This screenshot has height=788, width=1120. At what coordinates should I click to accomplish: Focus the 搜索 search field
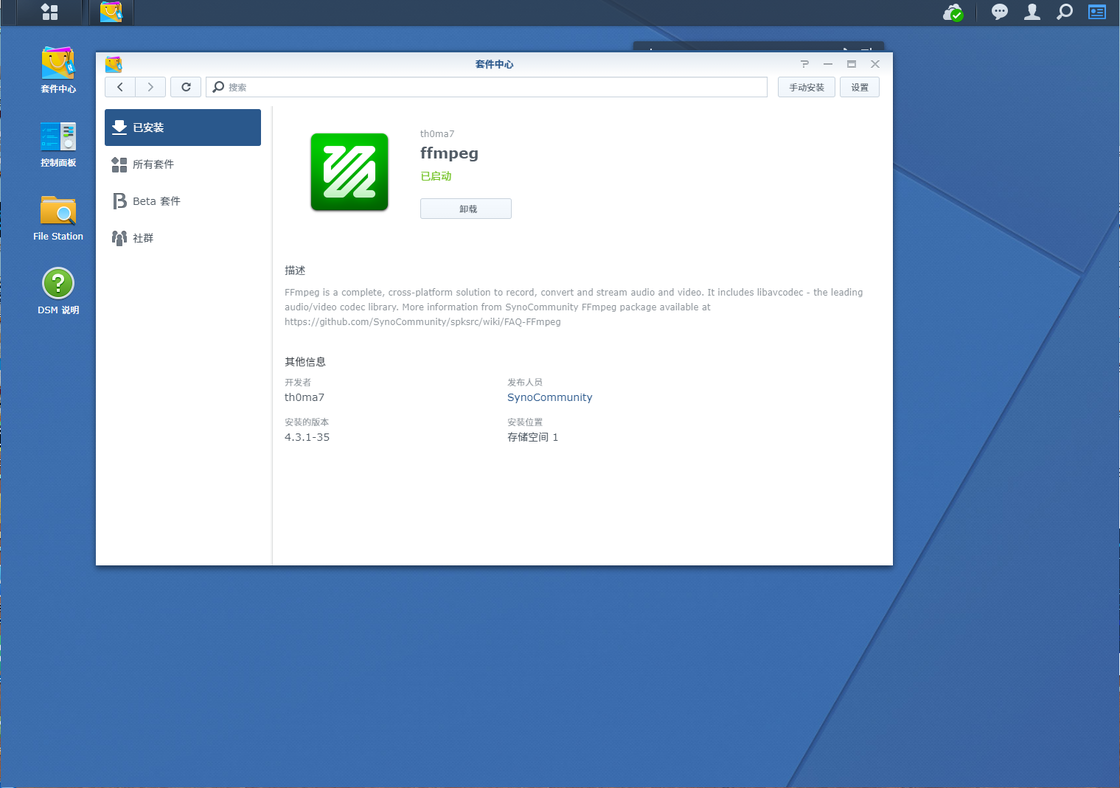[486, 87]
